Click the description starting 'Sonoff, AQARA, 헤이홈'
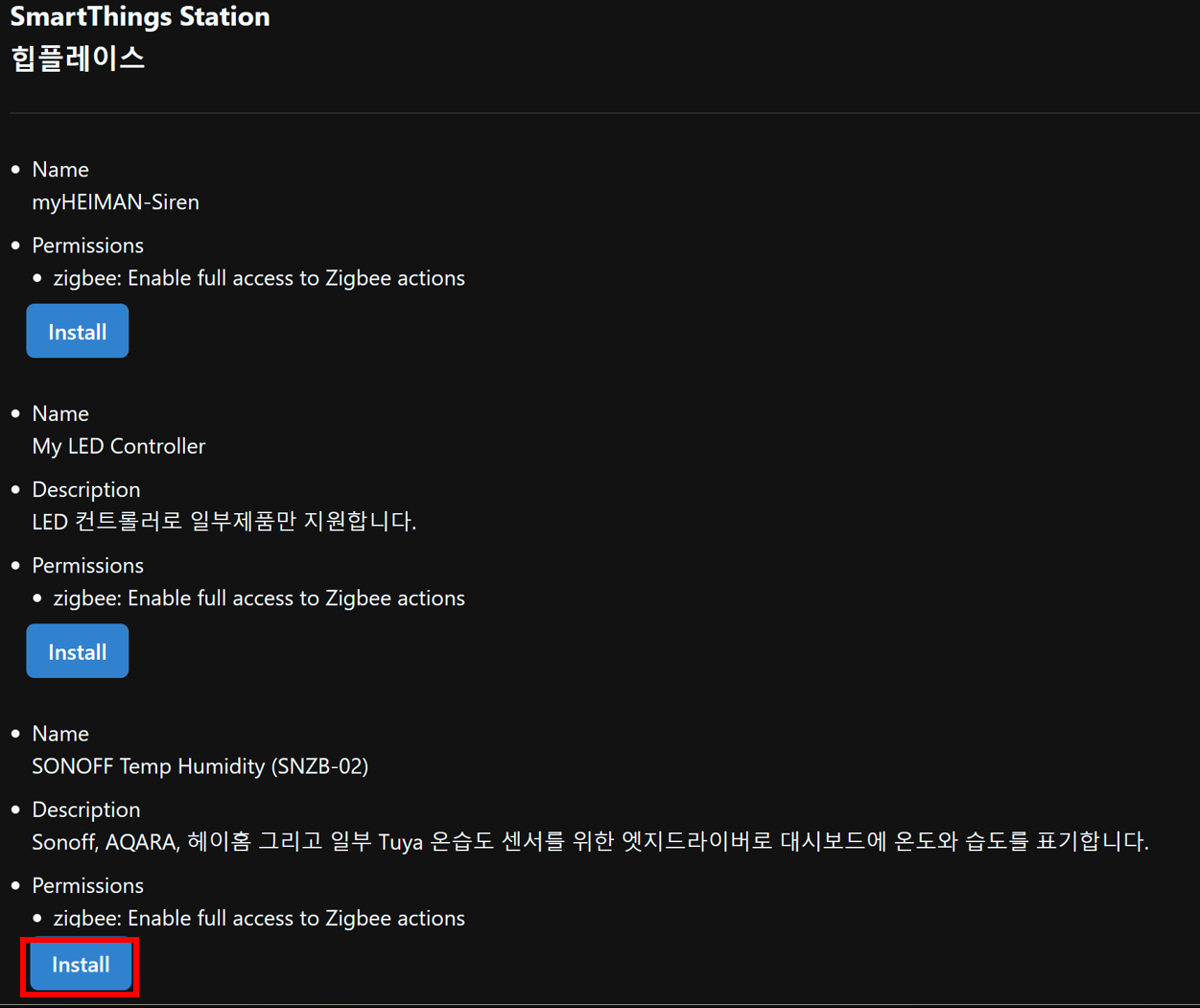 [x=590, y=842]
